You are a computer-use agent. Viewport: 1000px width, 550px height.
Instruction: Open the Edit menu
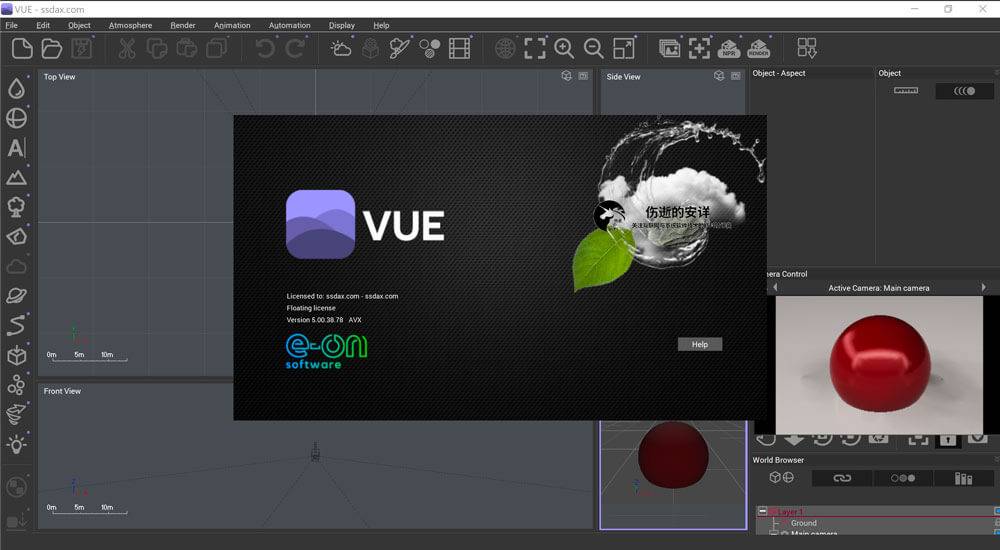point(43,26)
